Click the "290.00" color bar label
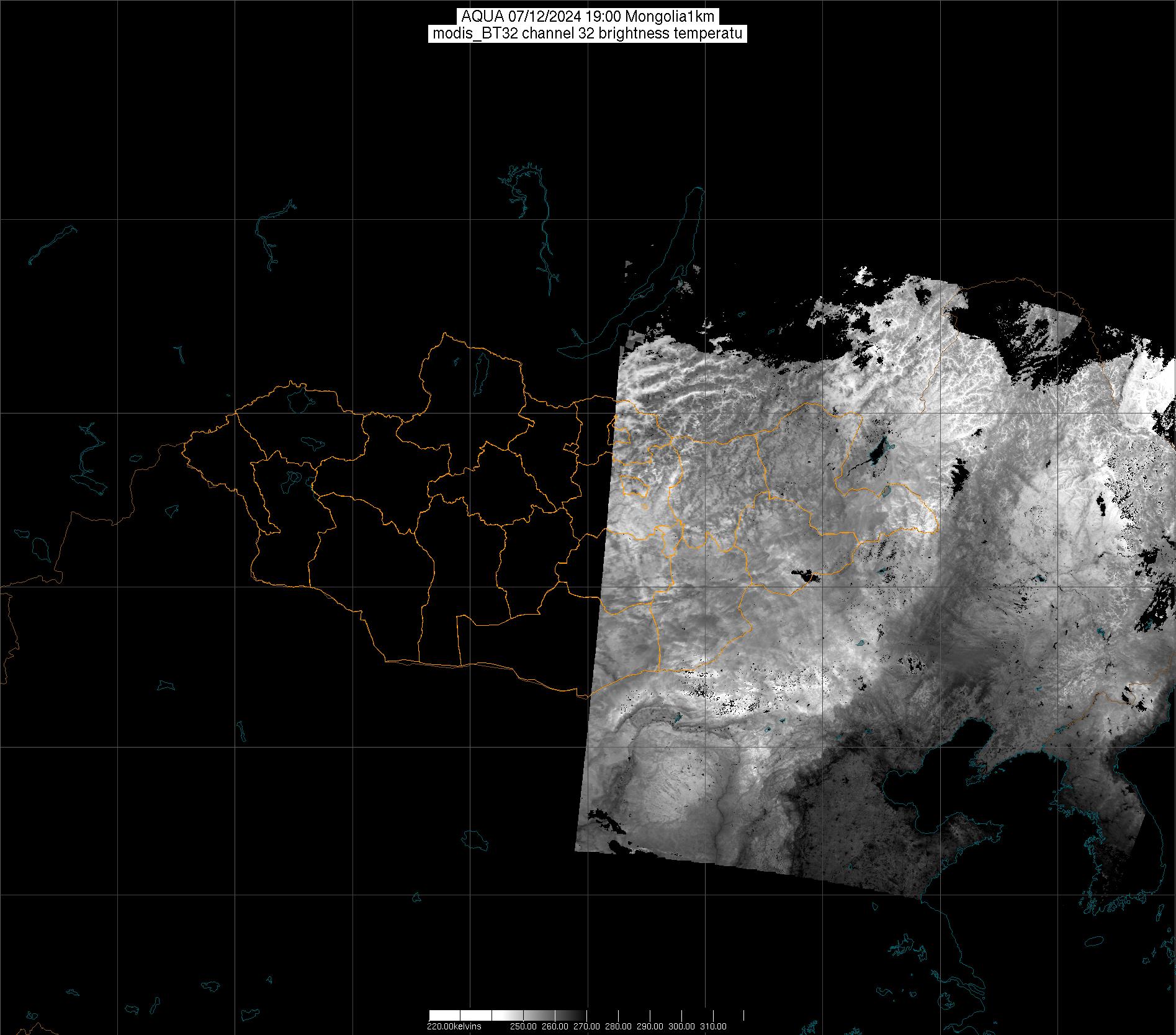Image resolution: width=1176 pixels, height=1035 pixels. point(650,1026)
